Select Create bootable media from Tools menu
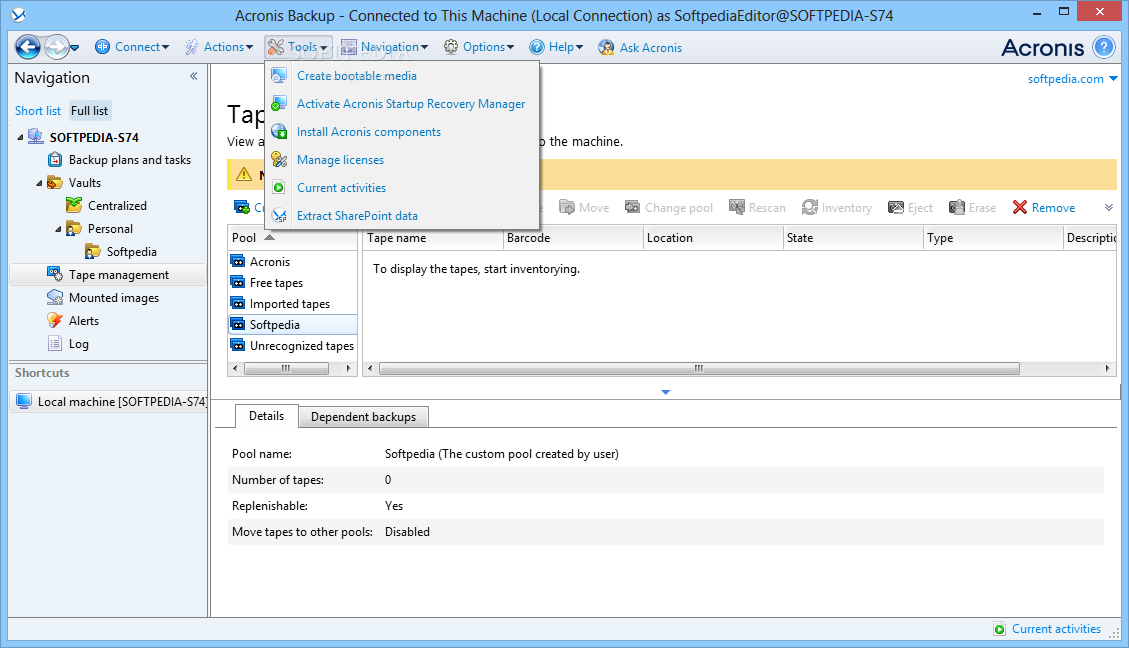1129x648 pixels. coord(402,76)
